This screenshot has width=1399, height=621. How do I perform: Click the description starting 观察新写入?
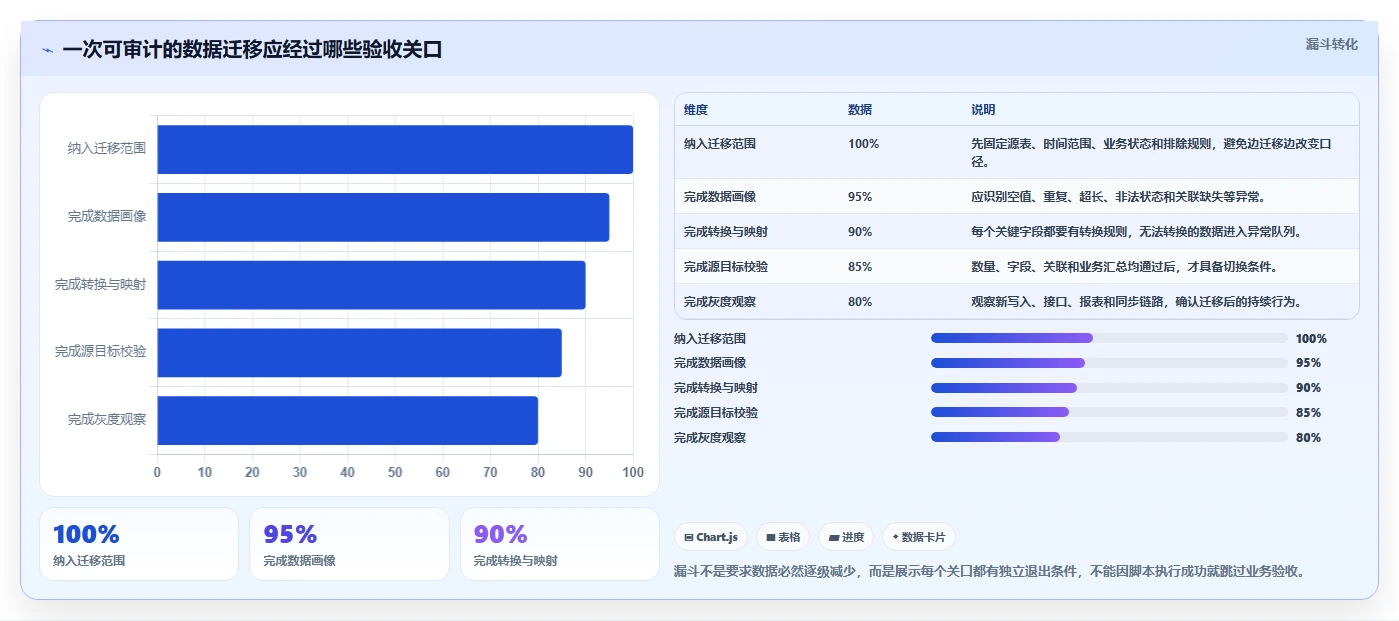coord(1136,301)
